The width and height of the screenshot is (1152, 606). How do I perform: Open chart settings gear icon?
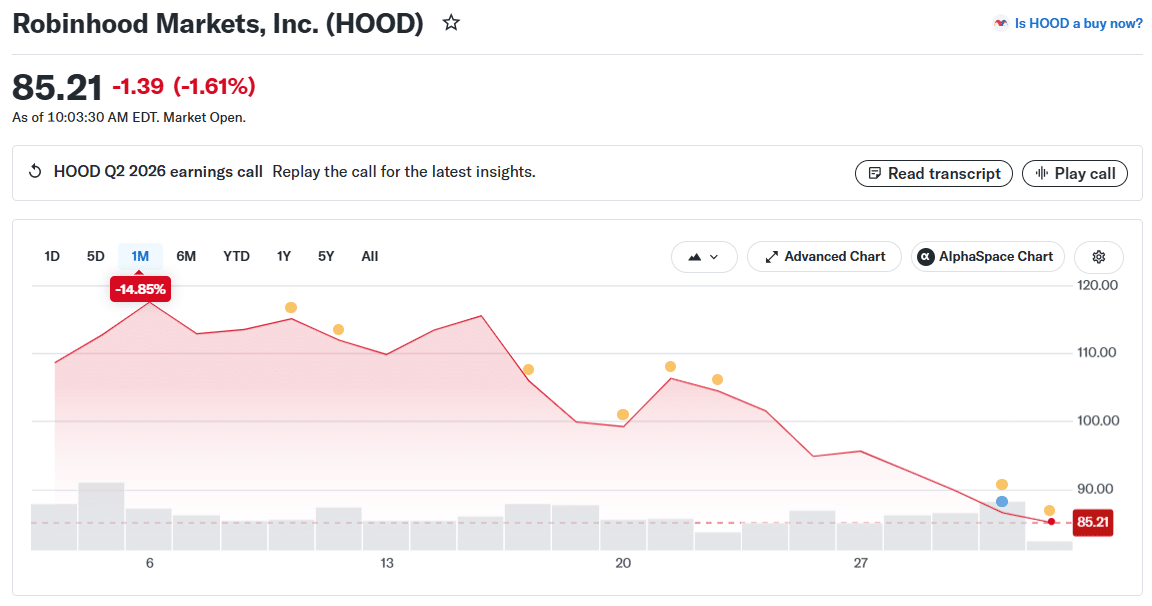tap(1098, 257)
